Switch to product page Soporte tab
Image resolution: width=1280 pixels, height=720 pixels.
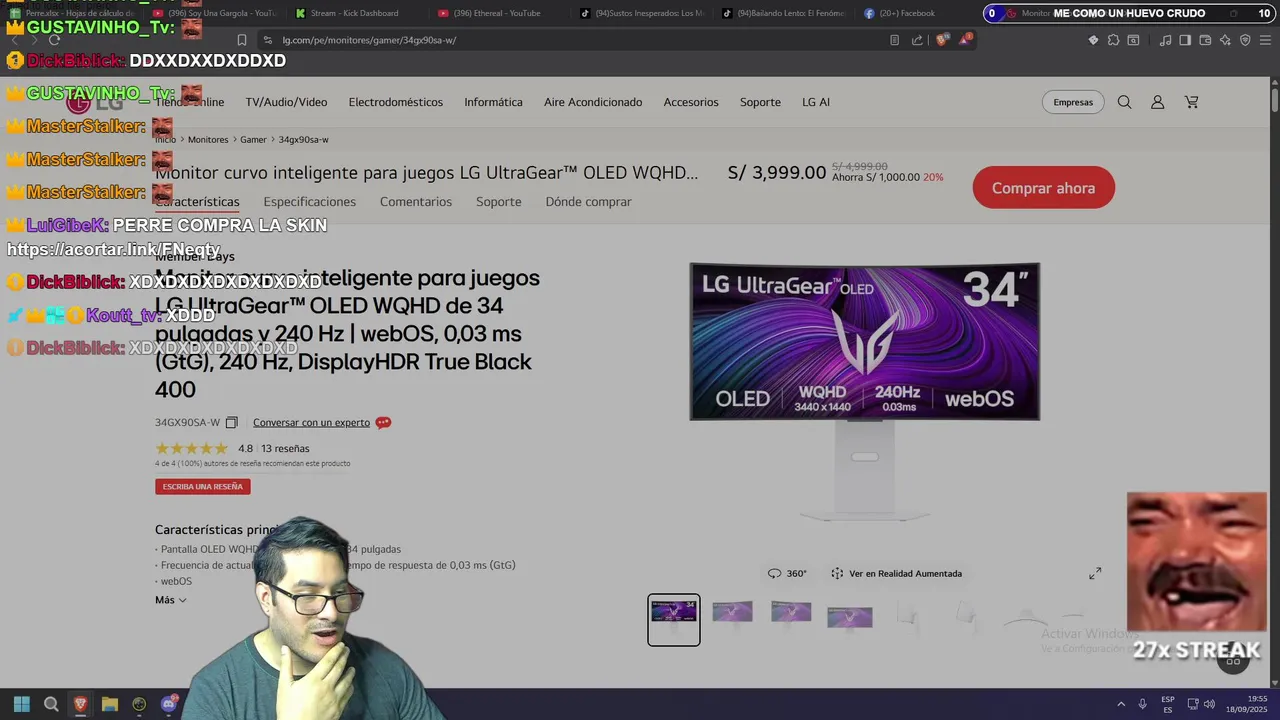pos(498,201)
